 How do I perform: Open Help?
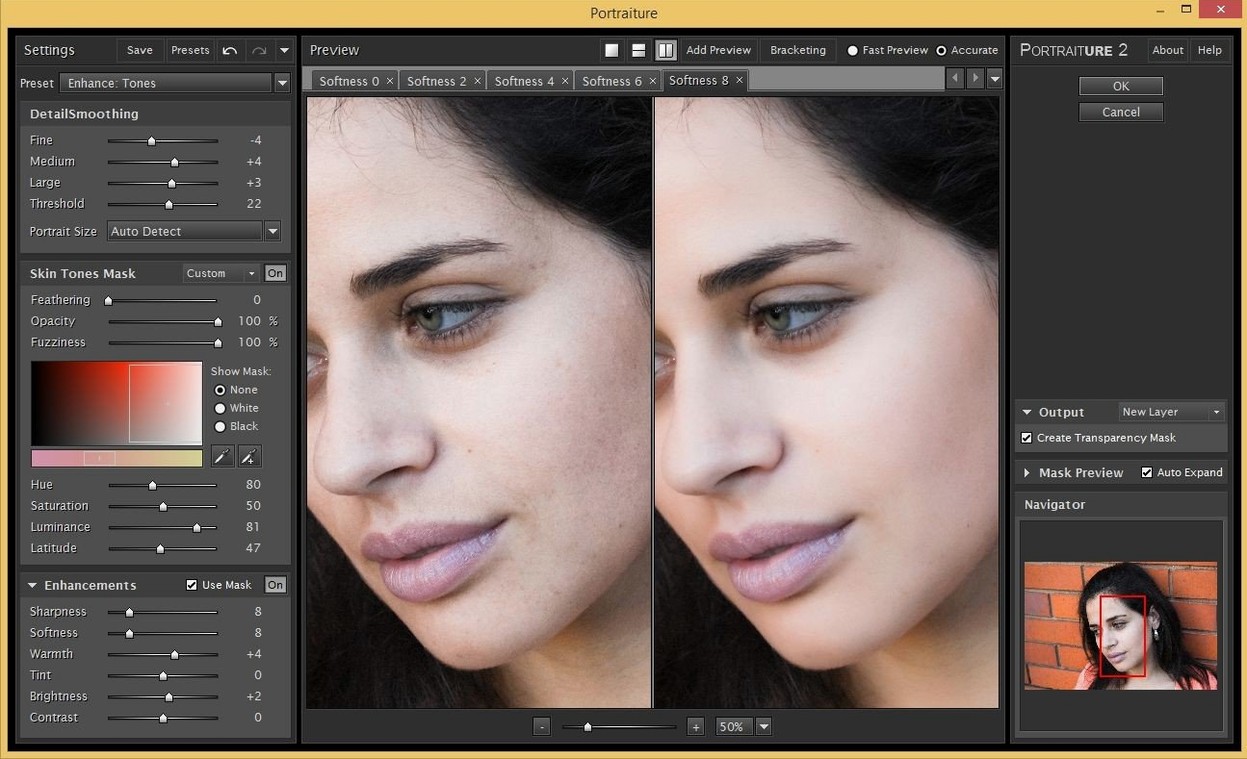click(x=1210, y=50)
